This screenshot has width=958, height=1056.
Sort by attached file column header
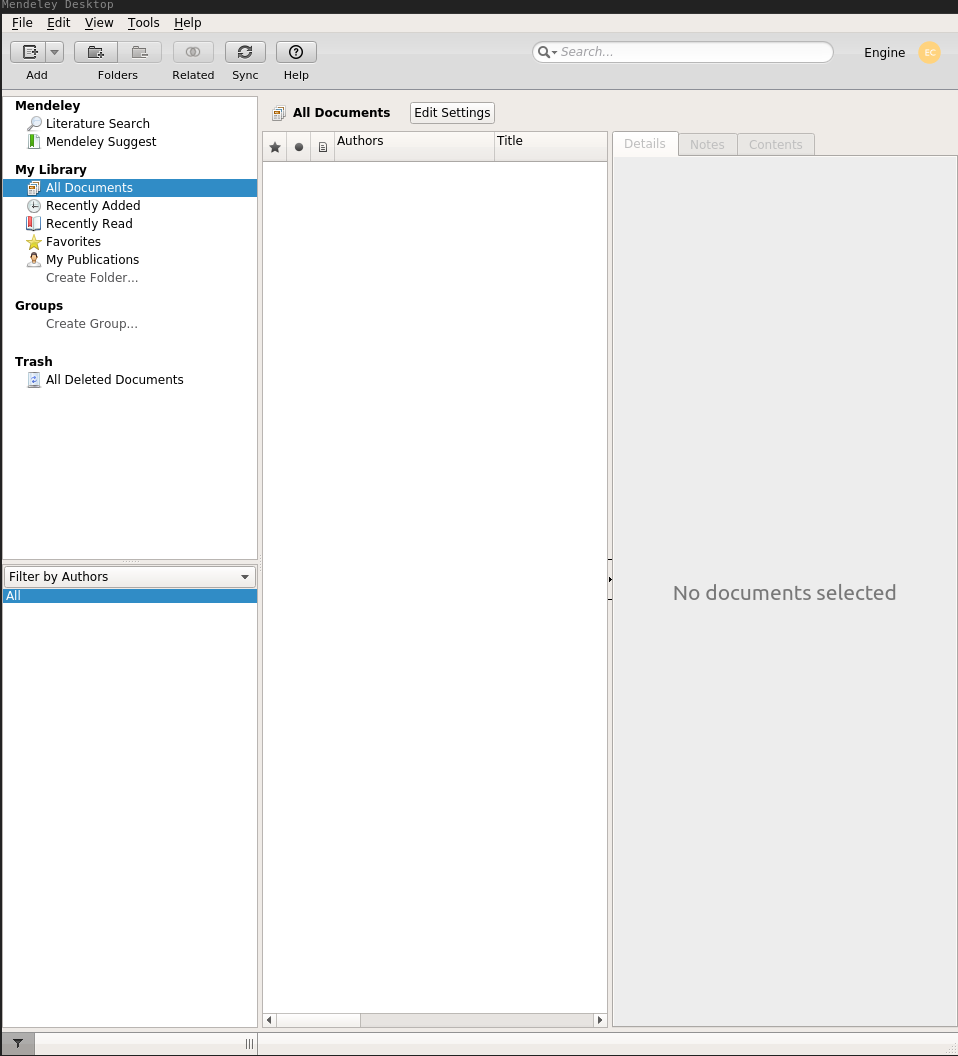323,147
